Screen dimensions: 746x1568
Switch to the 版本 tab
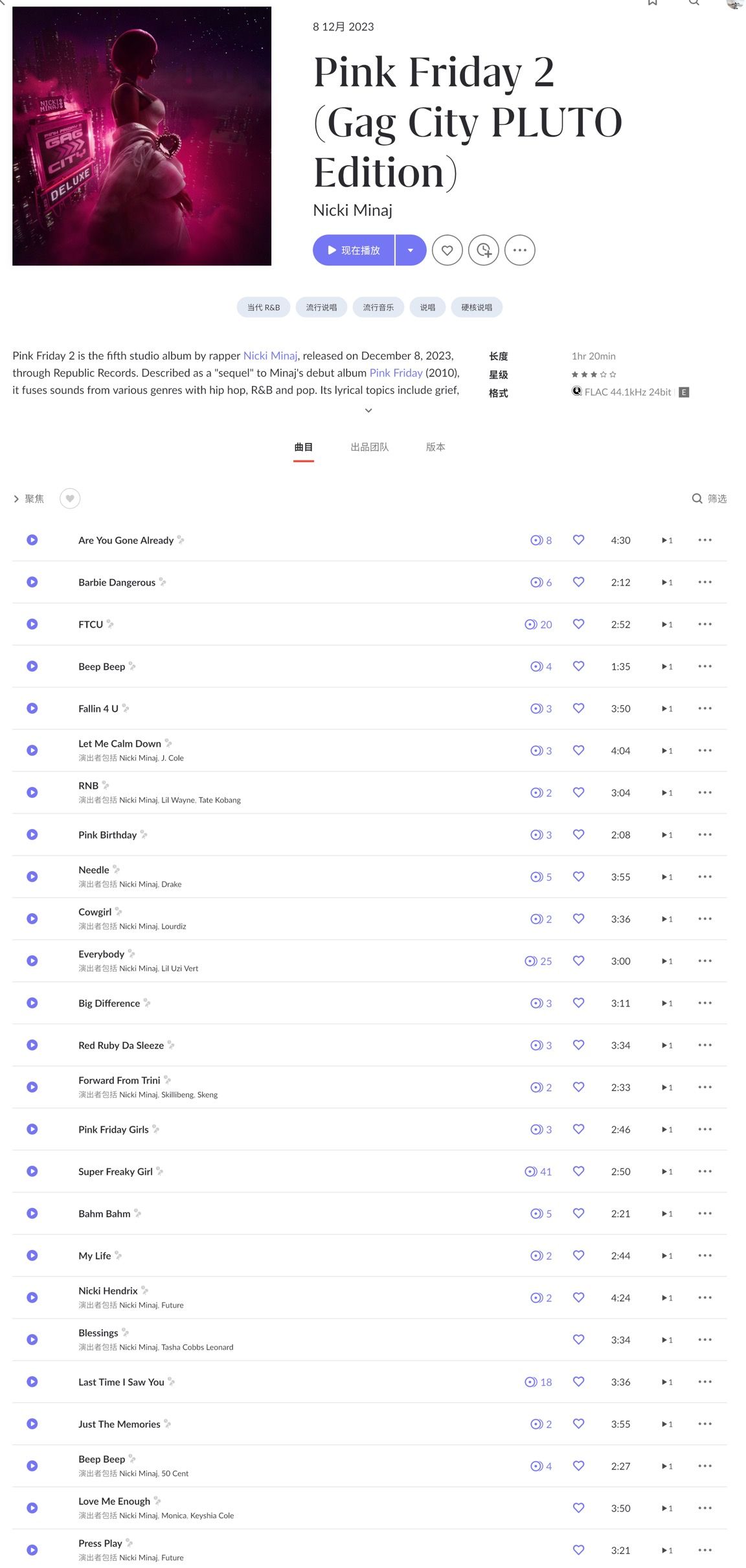[x=435, y=447]
